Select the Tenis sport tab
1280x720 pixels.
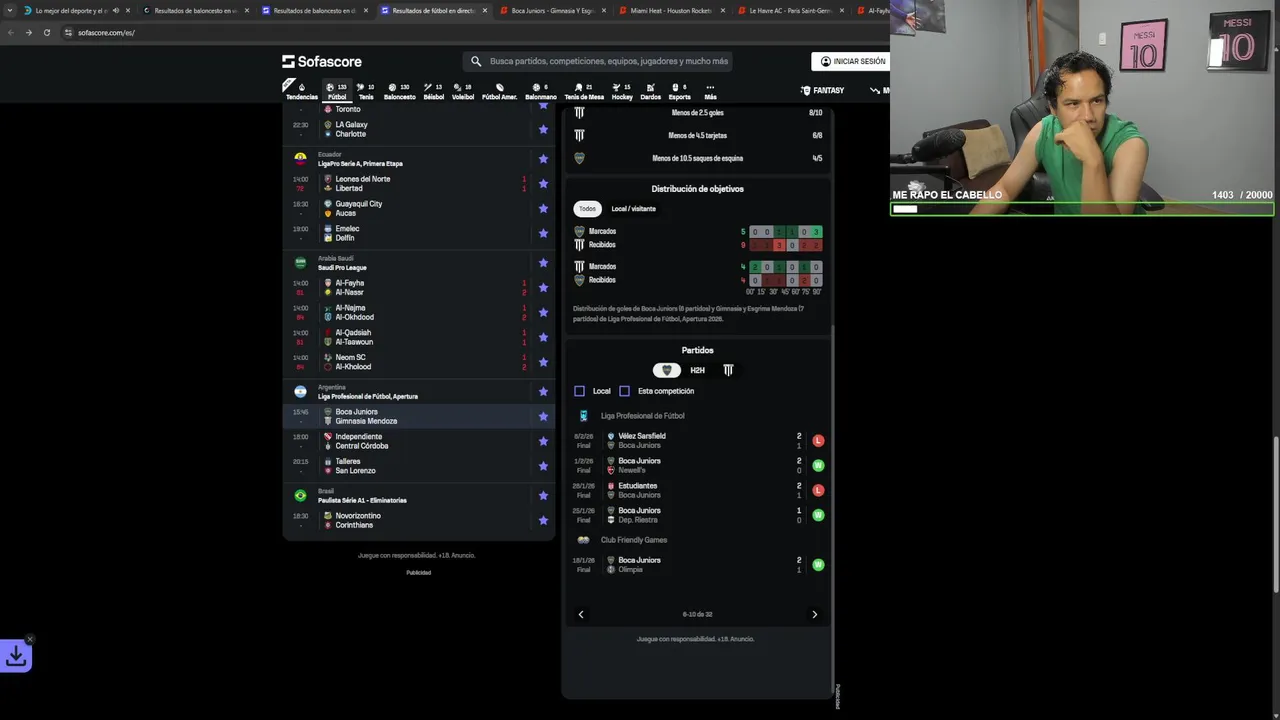[366, 91]
